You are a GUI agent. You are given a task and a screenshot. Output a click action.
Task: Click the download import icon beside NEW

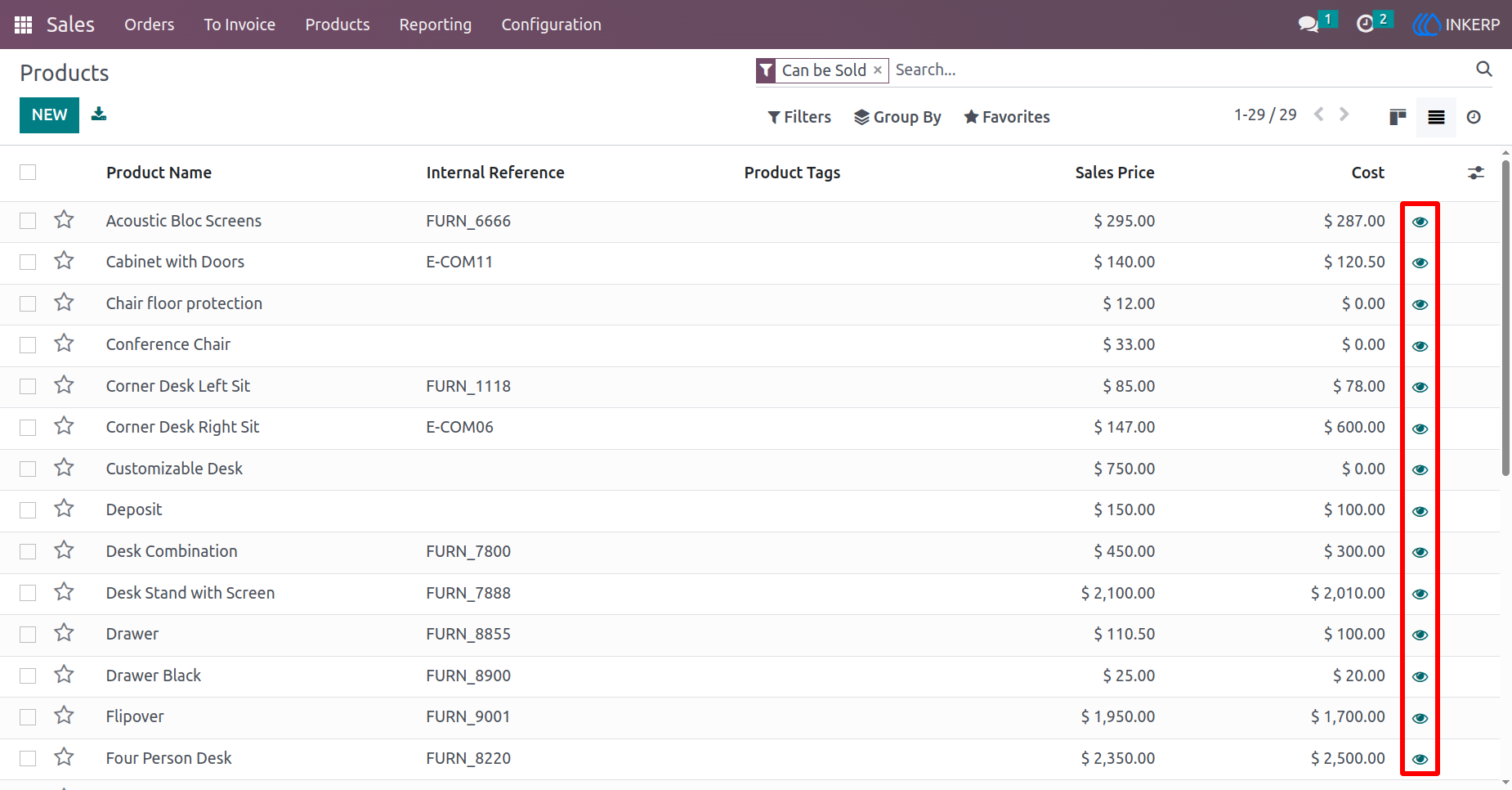point(99,114)
